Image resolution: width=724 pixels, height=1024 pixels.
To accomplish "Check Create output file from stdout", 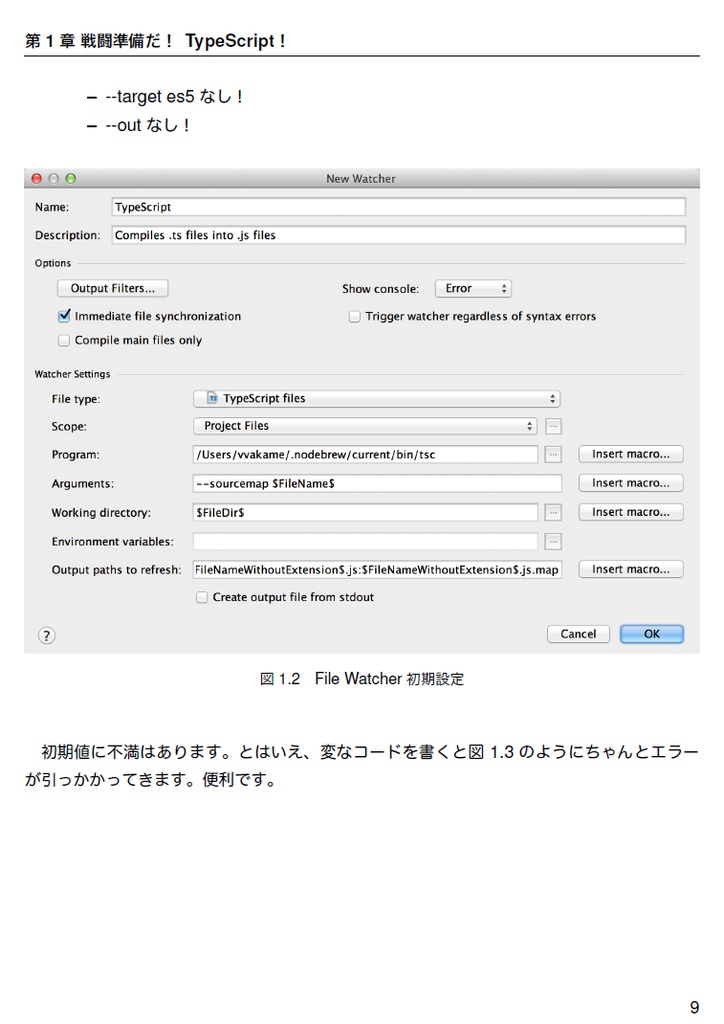I will coord(202,597).
